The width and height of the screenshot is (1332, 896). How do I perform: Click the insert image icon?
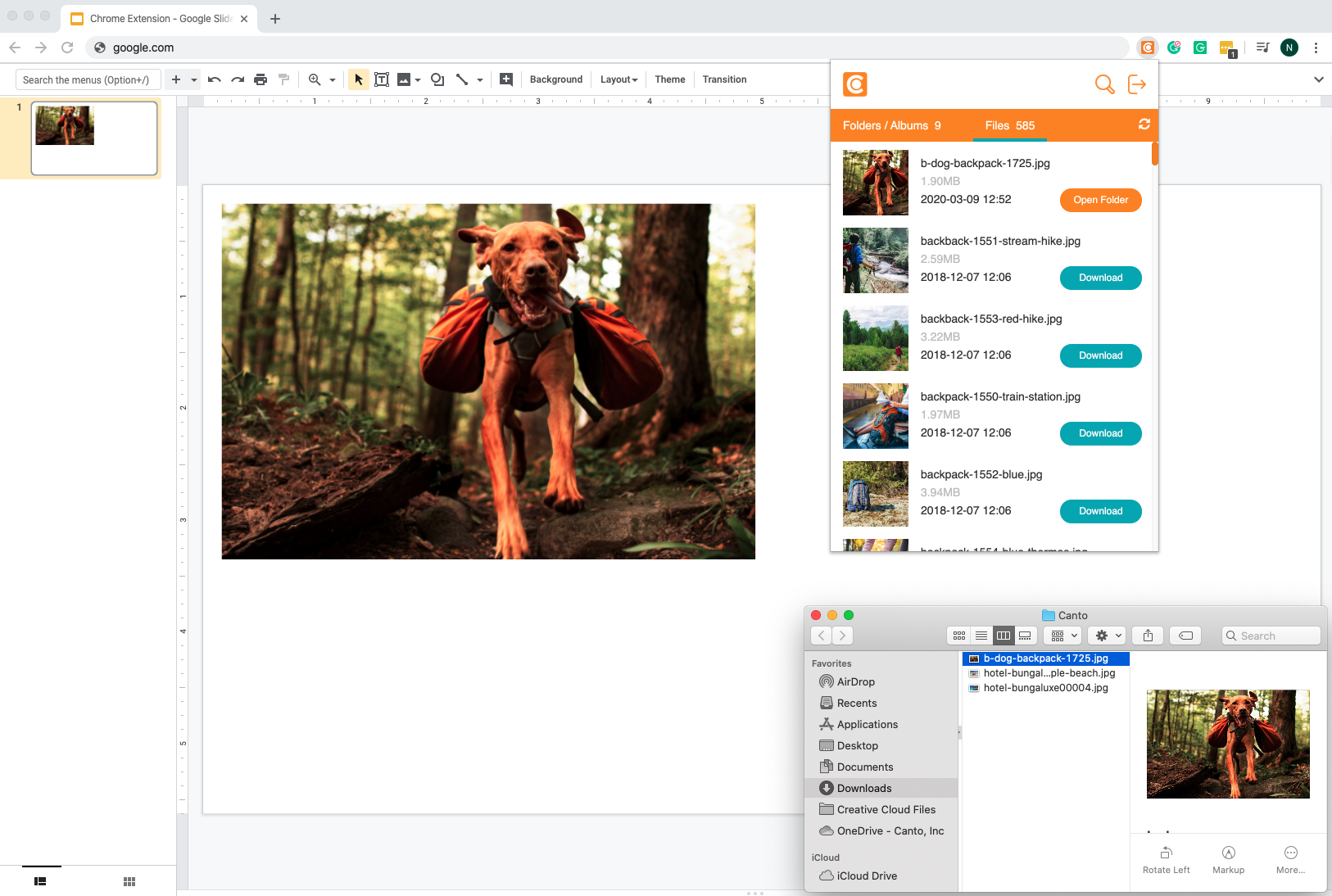coord(404,79)
